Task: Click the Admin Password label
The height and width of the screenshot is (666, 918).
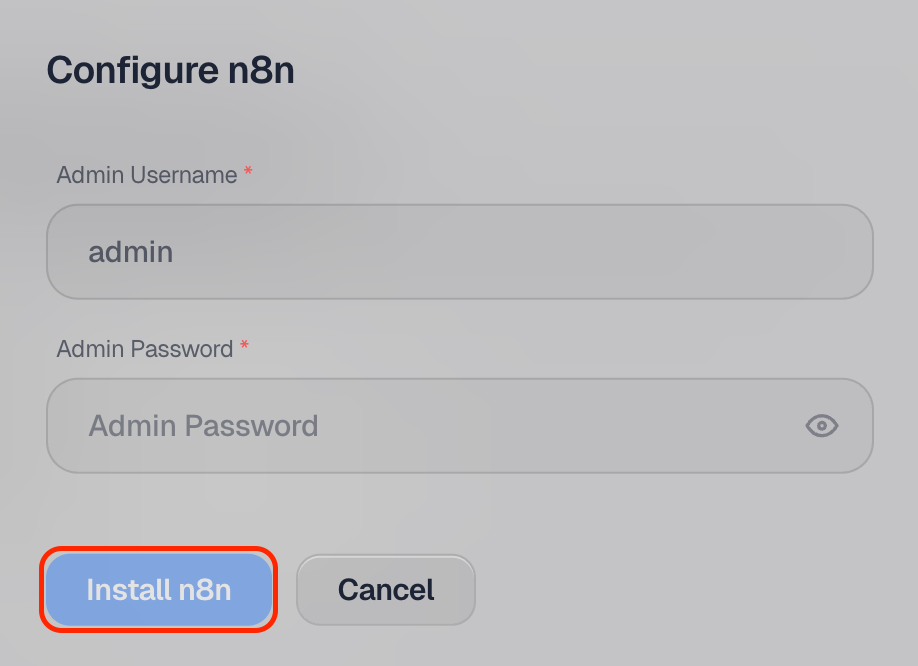Action: (x=145, y=349)
